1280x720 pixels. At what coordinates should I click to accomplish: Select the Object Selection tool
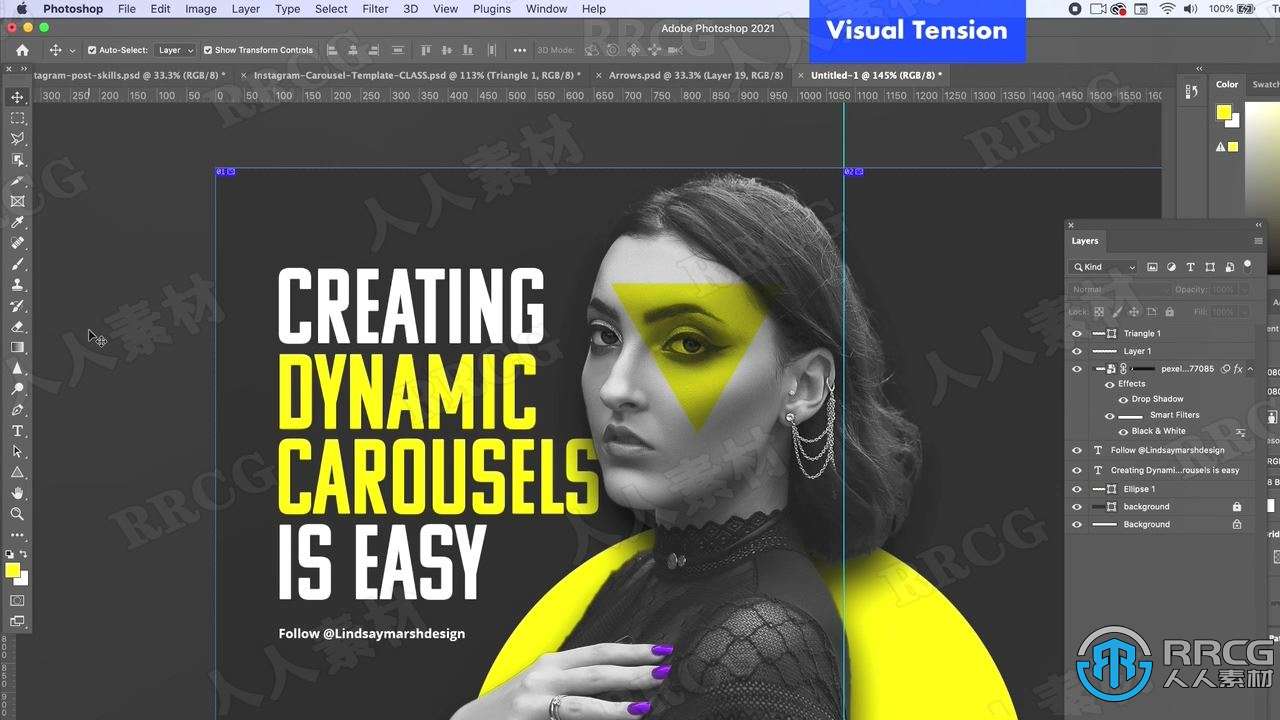17,160
